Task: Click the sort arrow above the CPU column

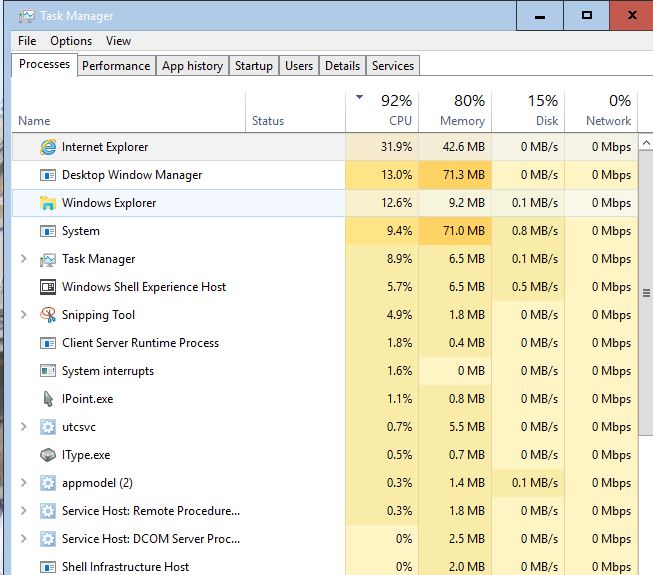Action: 359,97
